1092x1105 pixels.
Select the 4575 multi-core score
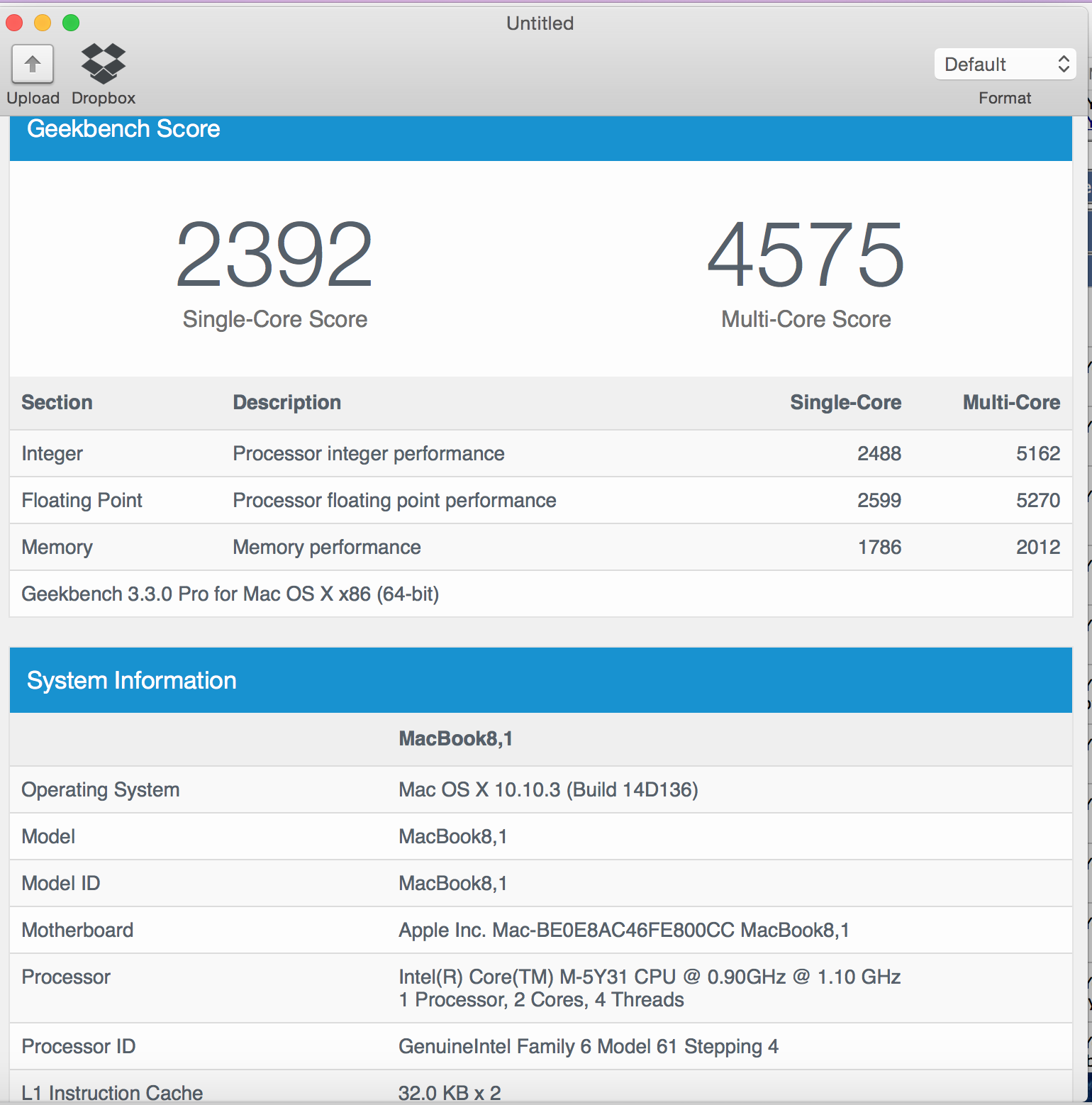point(806,254)
